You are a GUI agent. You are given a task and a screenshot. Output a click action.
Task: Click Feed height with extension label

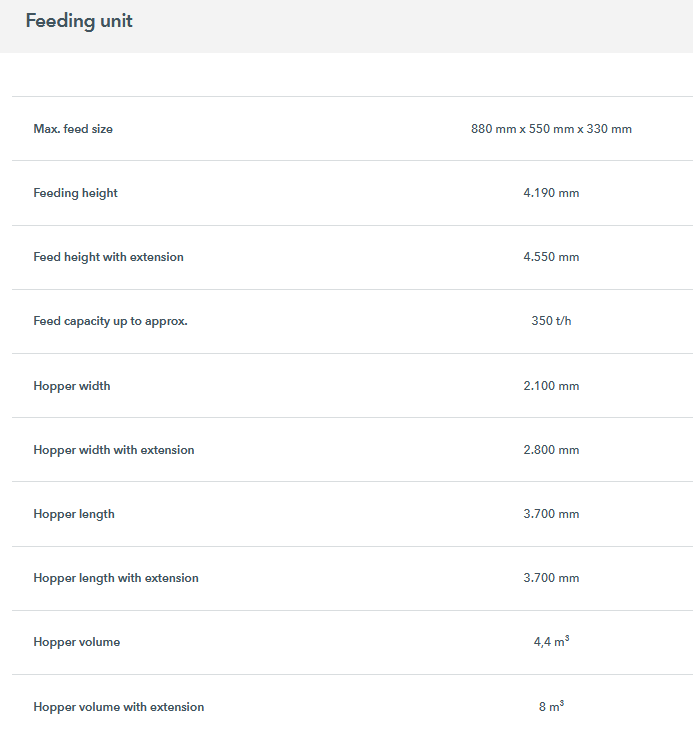[108, 257]
